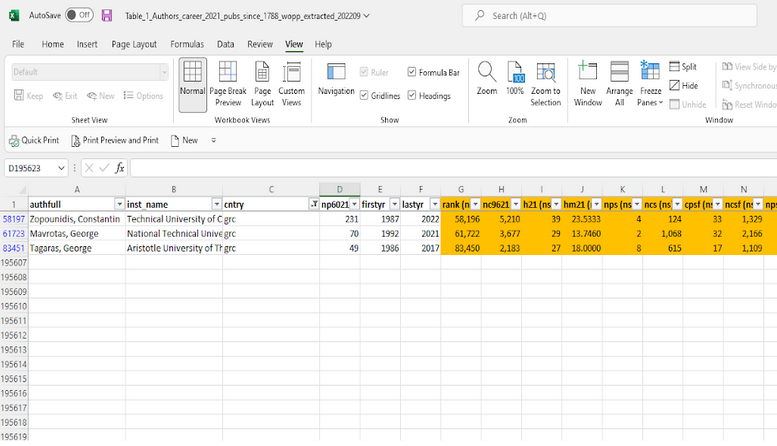This screenshot has height=446, width=777.
Task: Disable the Gridlines checkbox
Action: (364, 96)
